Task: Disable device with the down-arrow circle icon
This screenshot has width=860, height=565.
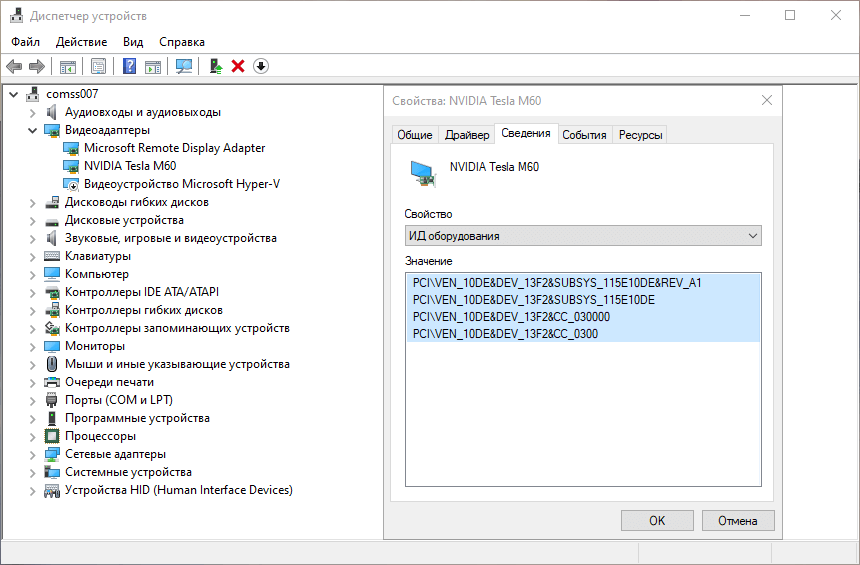Action: click(261, 66)
